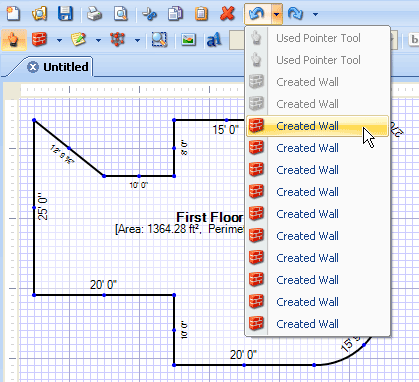Image resolution: width=419 pixels, height=382 pixels.
Task: Expand the Redo history dropdown arrow
Action: tap(315, 14)
